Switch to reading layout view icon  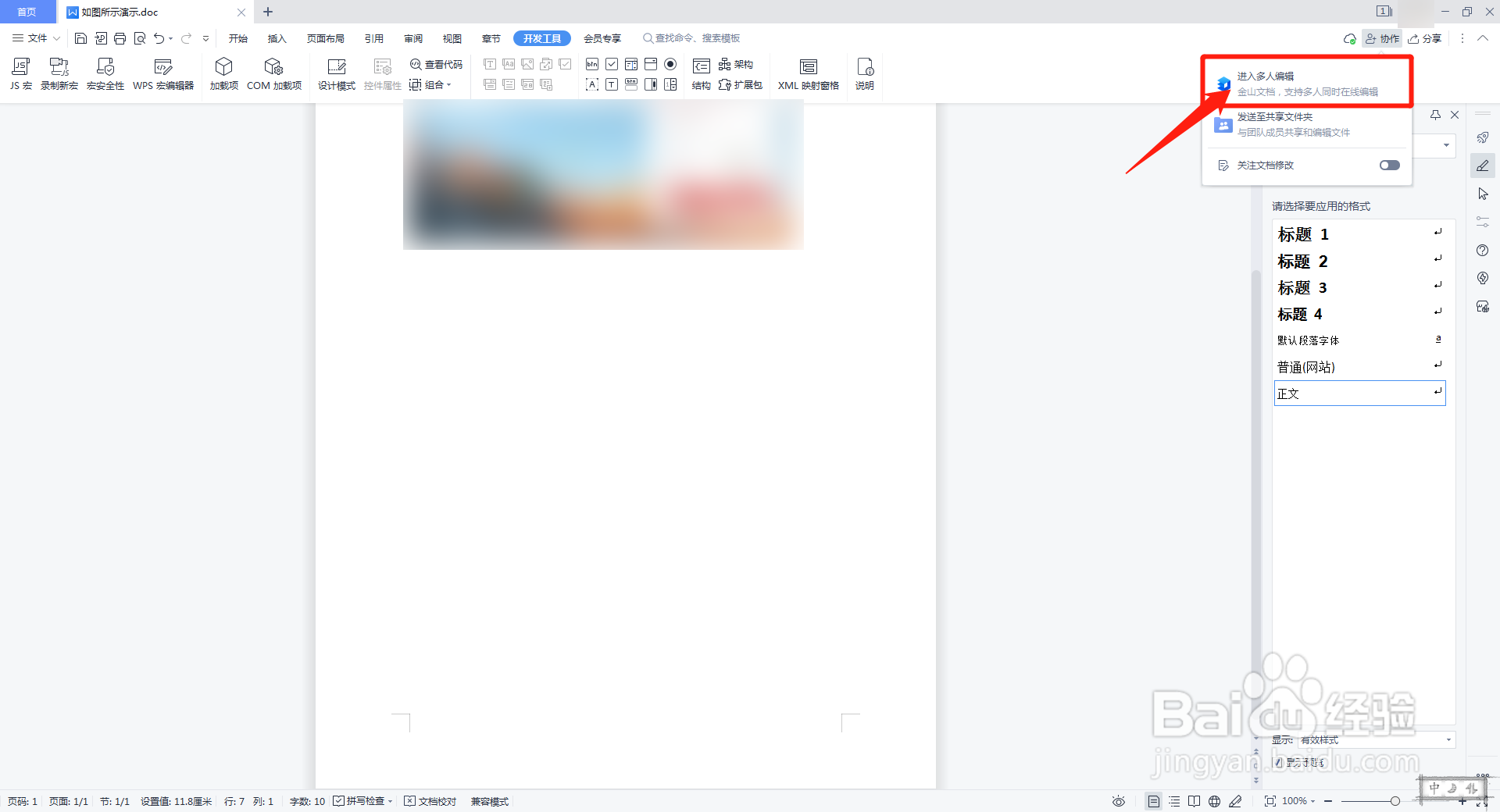pyautogui.click(x=1194, y=801)
